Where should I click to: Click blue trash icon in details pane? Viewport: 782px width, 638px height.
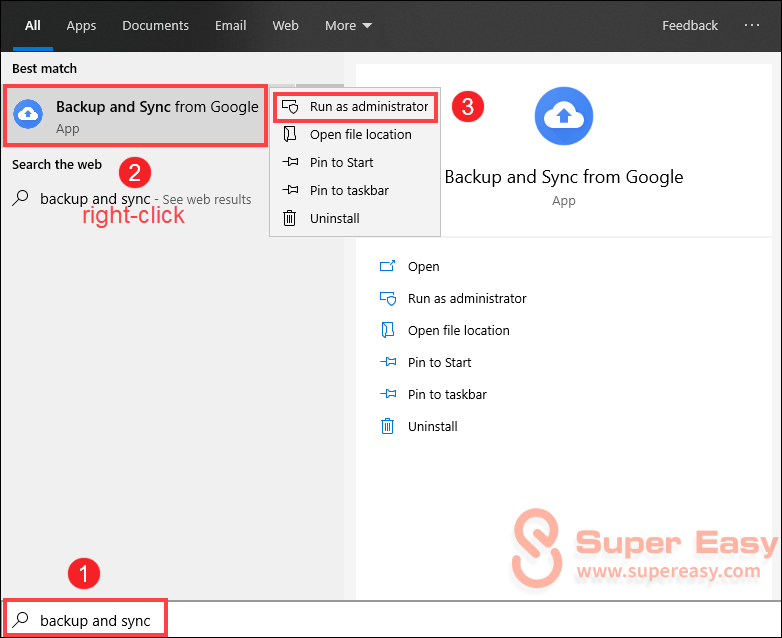pos(388,426)
